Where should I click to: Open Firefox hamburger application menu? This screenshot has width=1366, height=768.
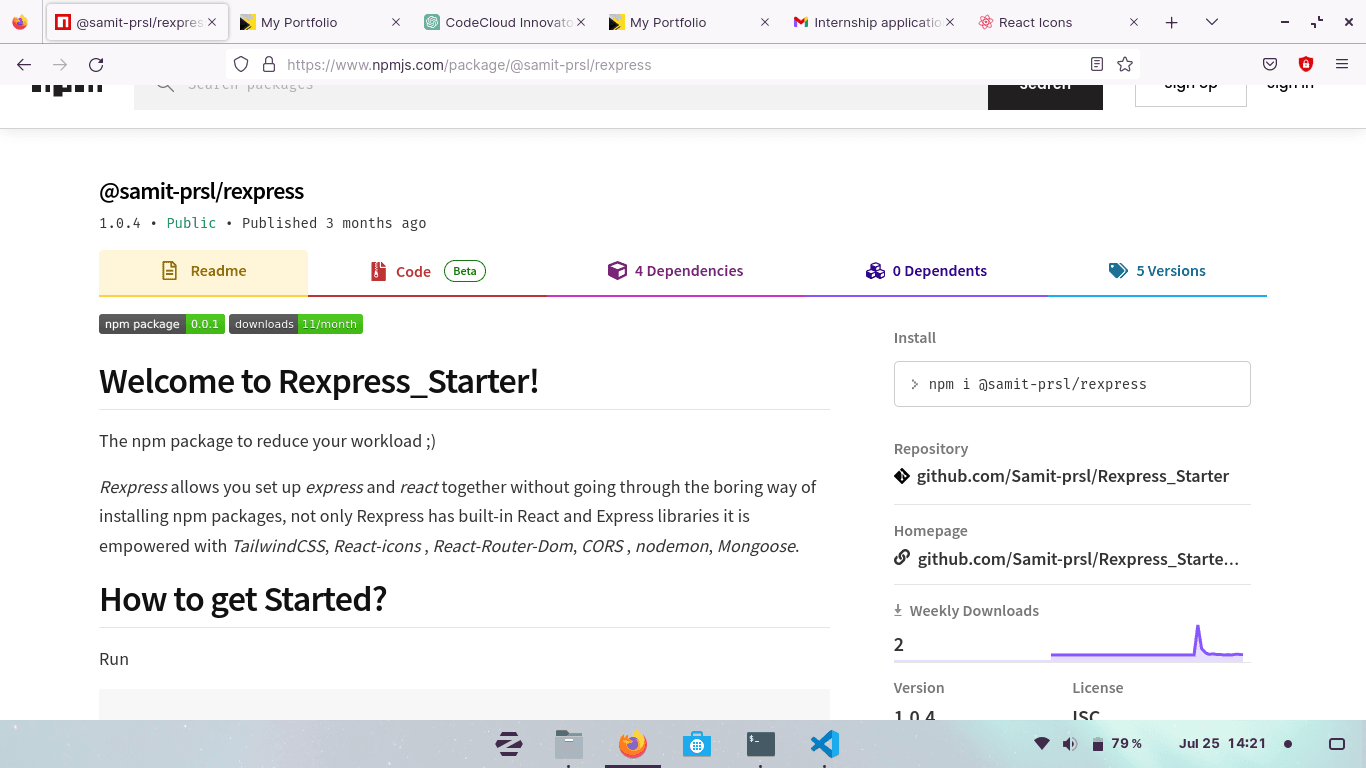click(x=1342, y=65)
